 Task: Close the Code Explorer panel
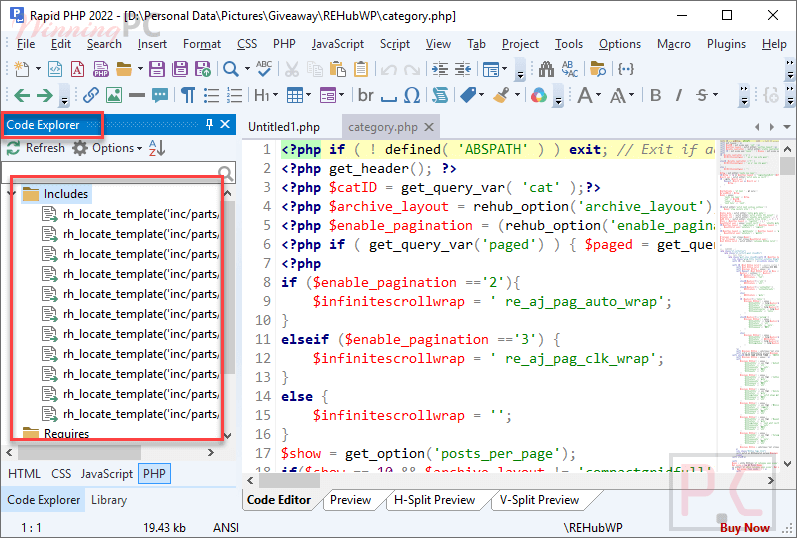coord(225,124)
